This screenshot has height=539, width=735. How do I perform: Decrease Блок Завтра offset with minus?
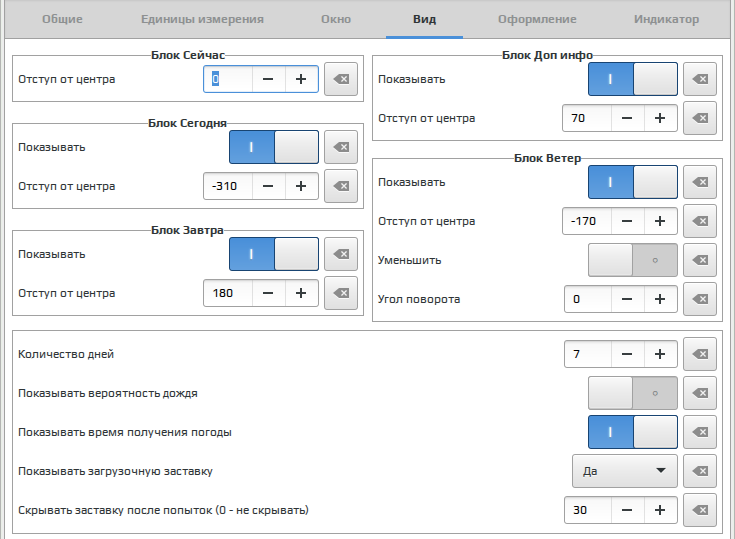pos(268,293)
